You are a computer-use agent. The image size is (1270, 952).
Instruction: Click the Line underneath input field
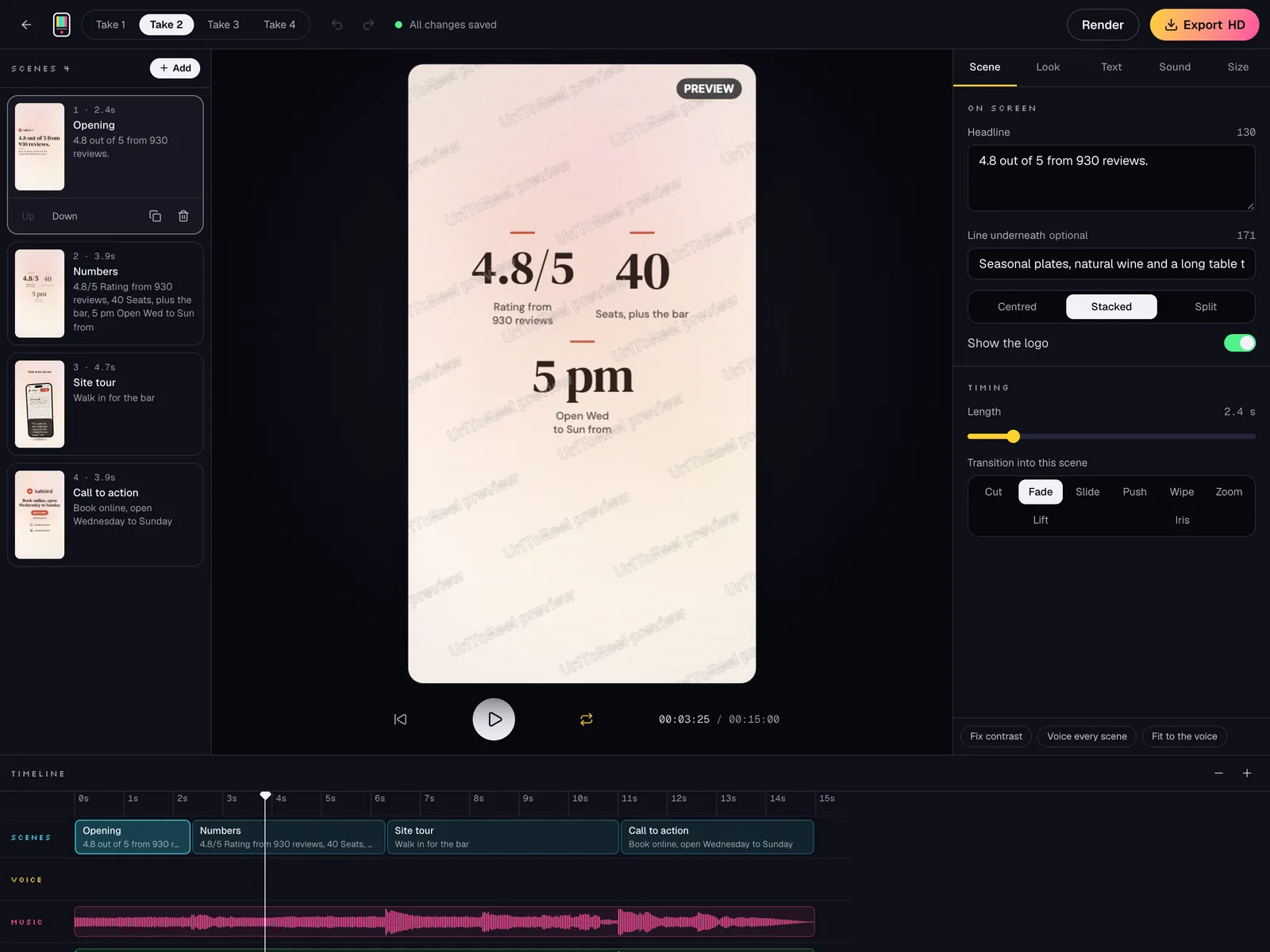coord(1111,263)
